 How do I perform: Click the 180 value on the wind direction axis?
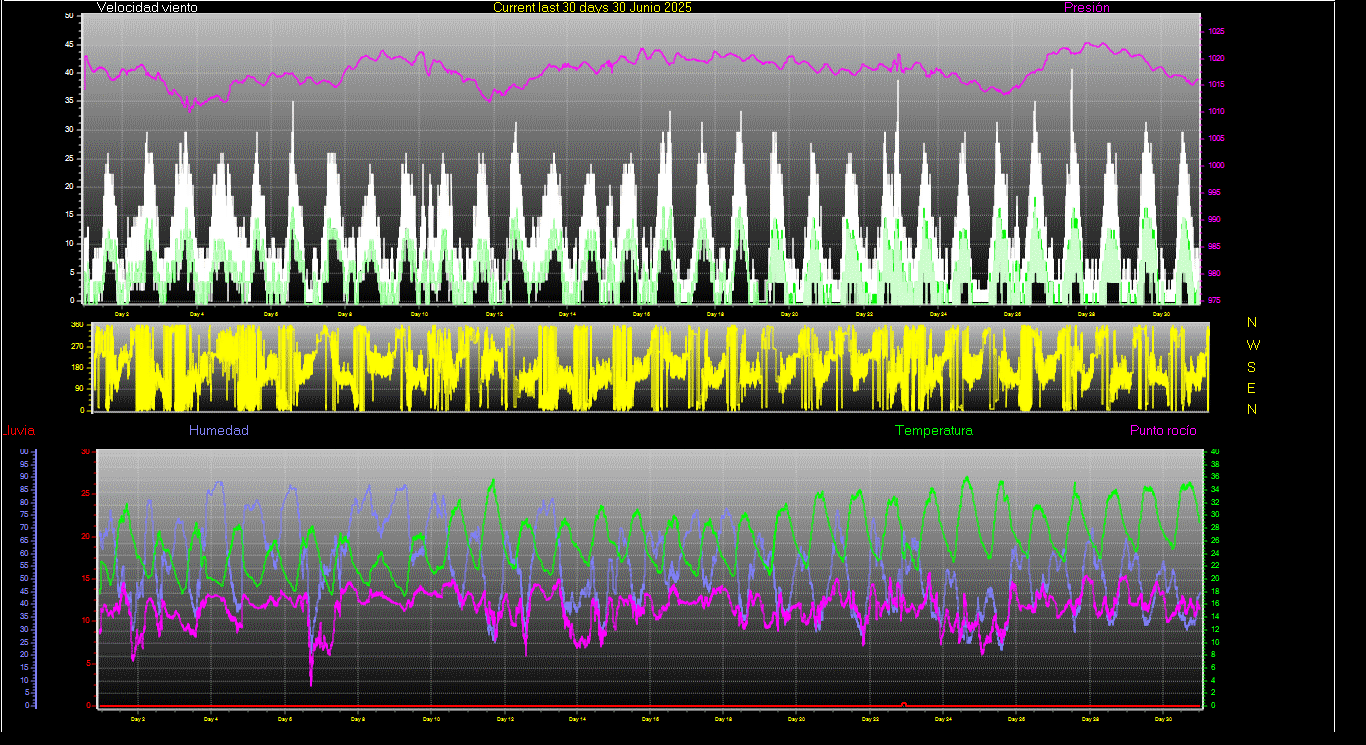(76, 367)
